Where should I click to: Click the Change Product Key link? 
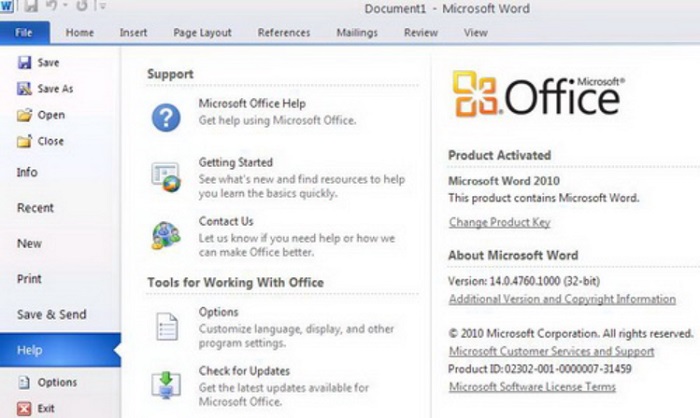coord(500,222)
